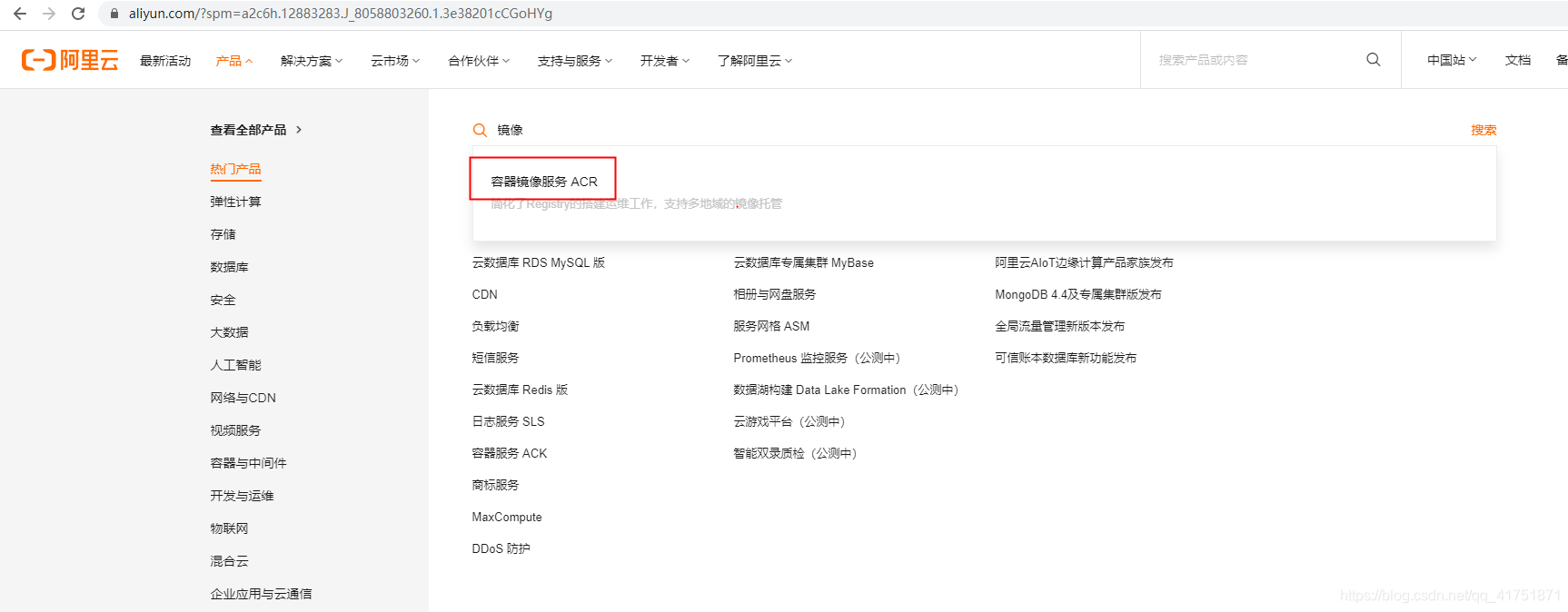Select 容器与中间件 category
This screenshot has width=1568, height=612.
248,463
